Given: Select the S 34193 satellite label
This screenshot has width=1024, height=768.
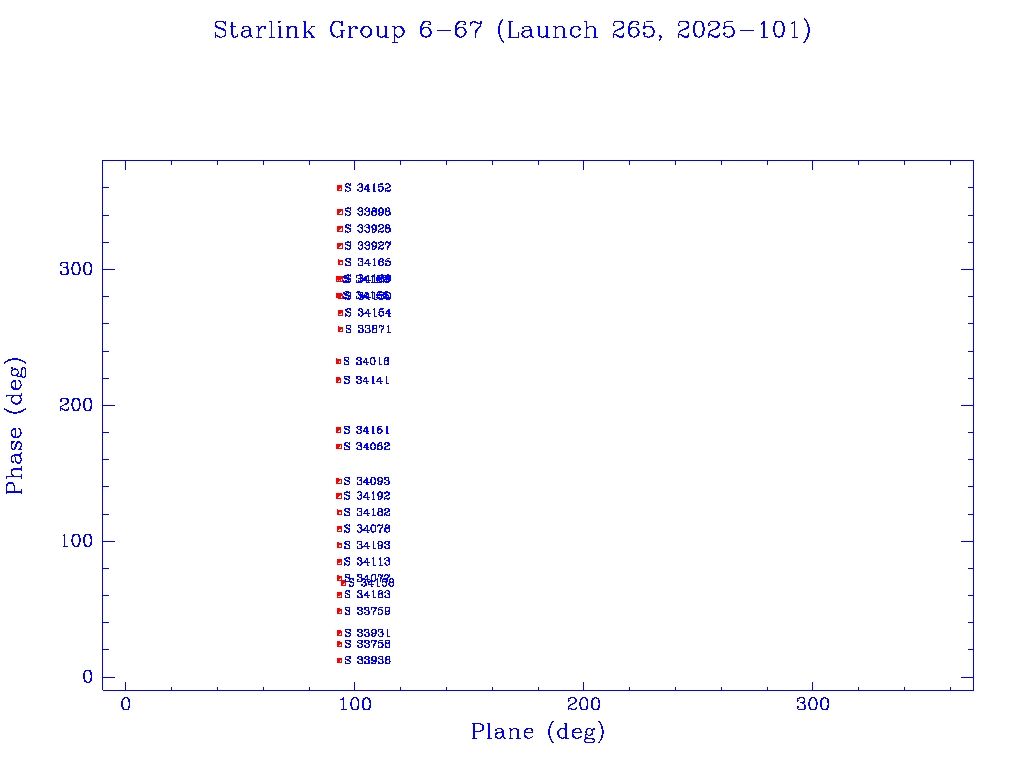Looking at the screenshot, I should (x=367, y=545).
